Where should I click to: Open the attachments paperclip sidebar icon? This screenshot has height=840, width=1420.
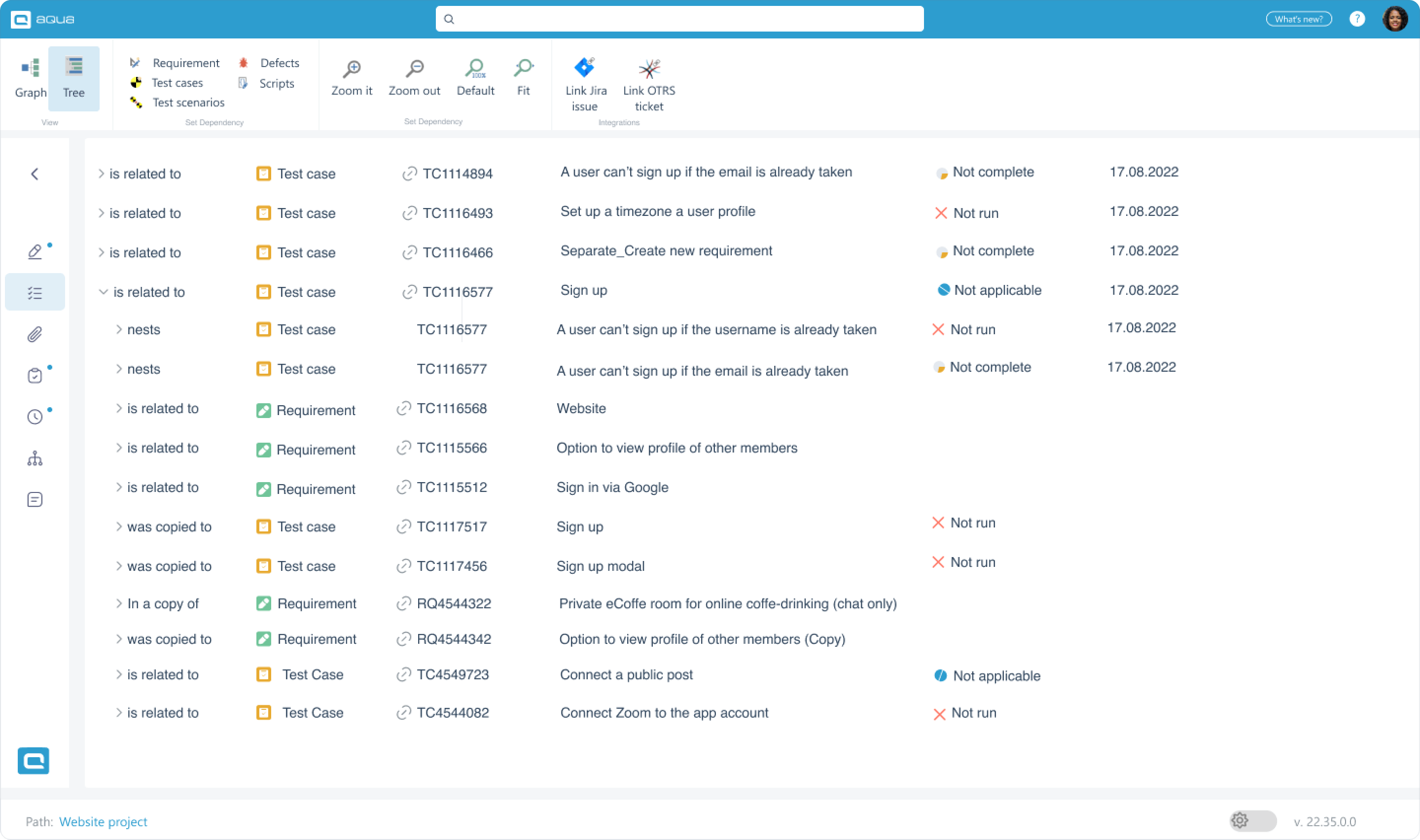click(x=35, y=335)
